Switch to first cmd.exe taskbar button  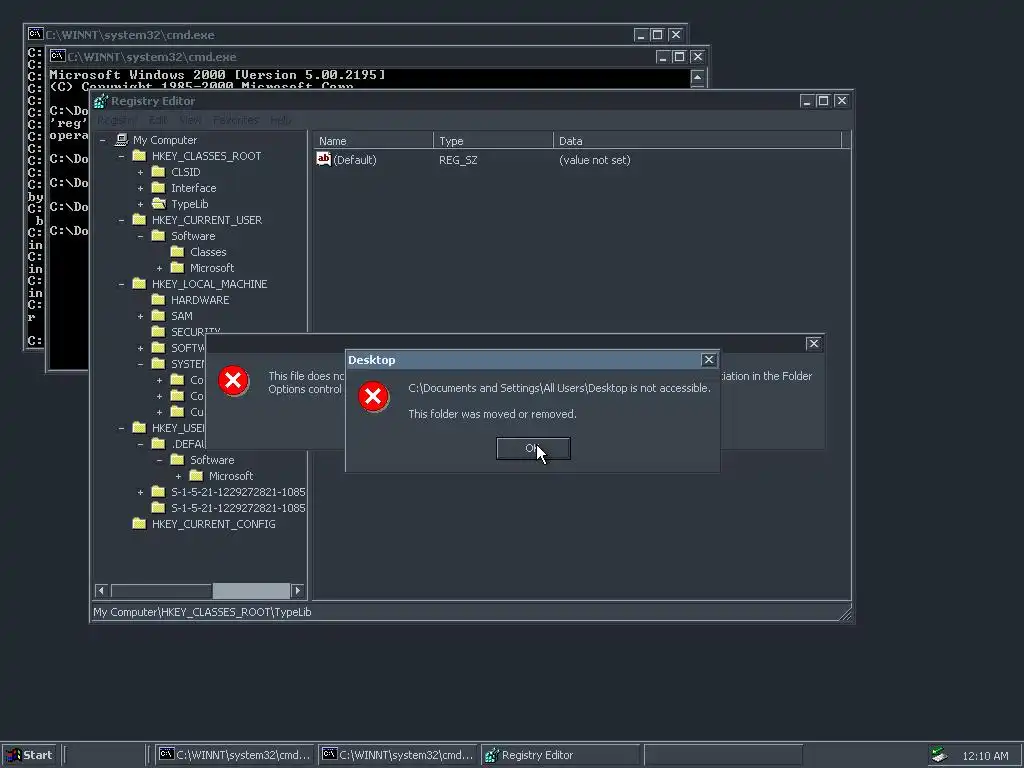tap(235, 755)
